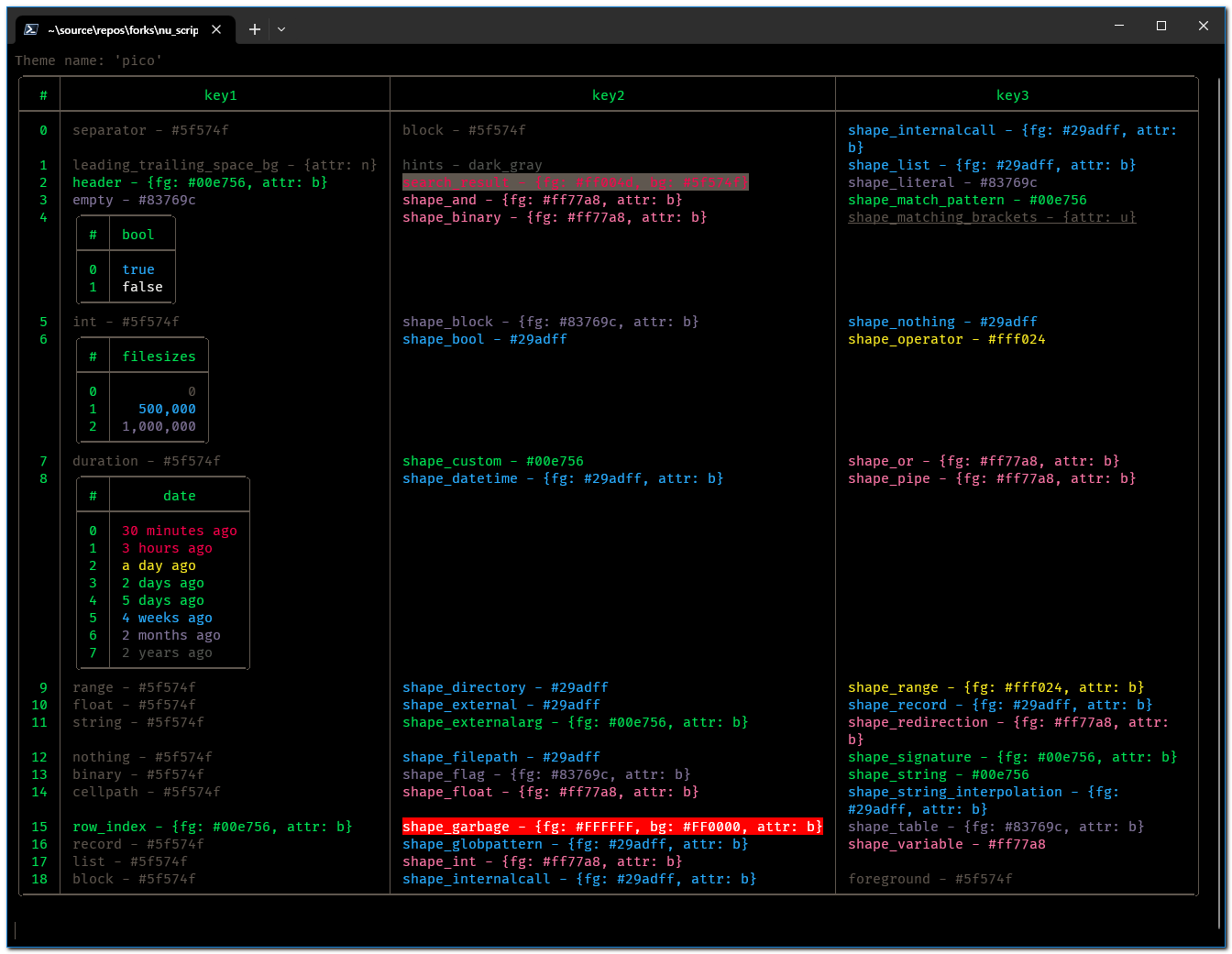1232x954 pixels.
Task: Click the 'shape_flag' entry
Action: pos(546,774)
